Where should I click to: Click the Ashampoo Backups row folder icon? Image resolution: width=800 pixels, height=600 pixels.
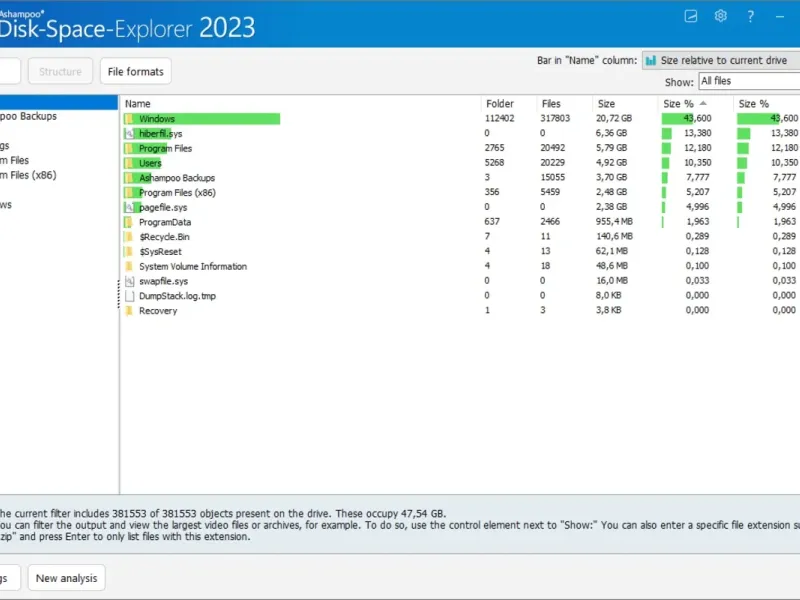pyautogui.click(x=129, y=178)
